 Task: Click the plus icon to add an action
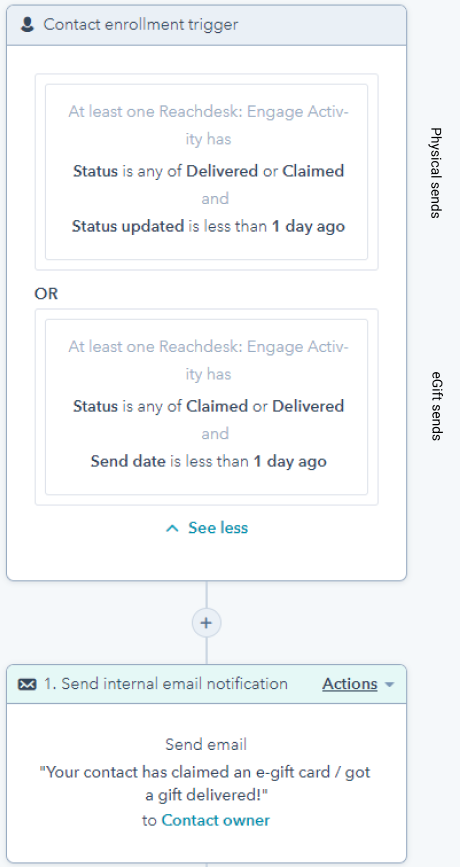point(206,623)
